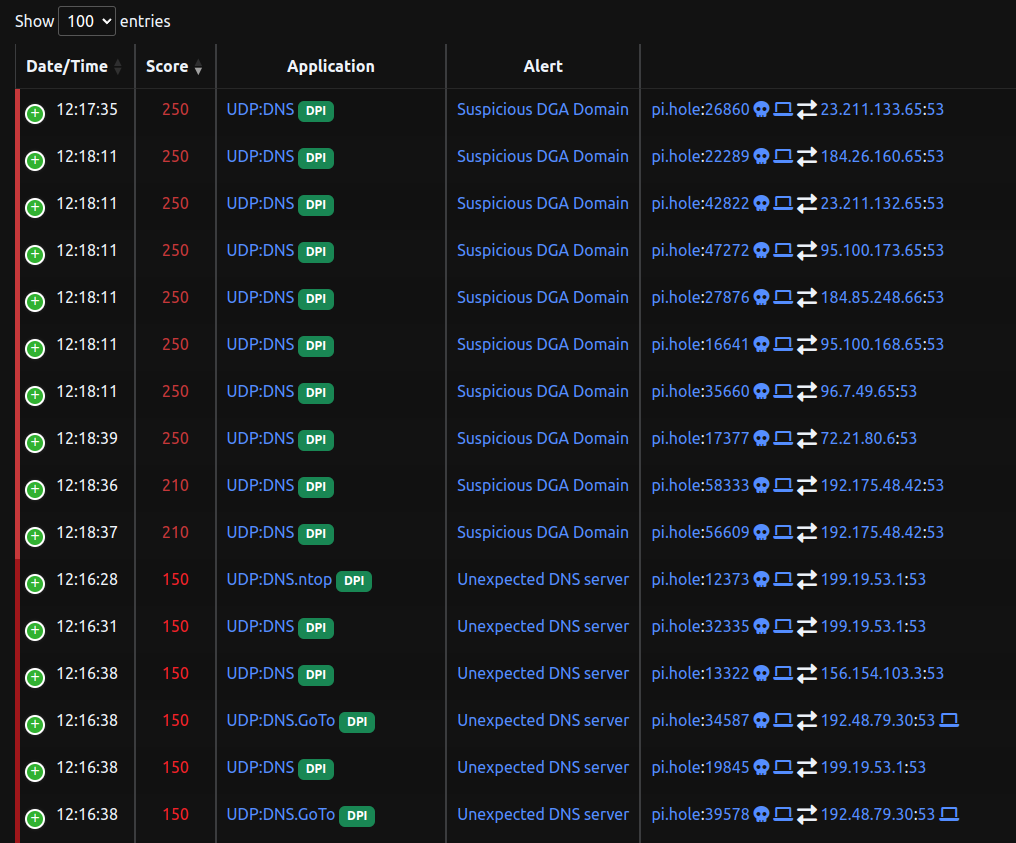Expand the pi.hole:34587 row plus icon
Image resolution: width=1016 pixels, height=843 pixels.
pos(35,724)
